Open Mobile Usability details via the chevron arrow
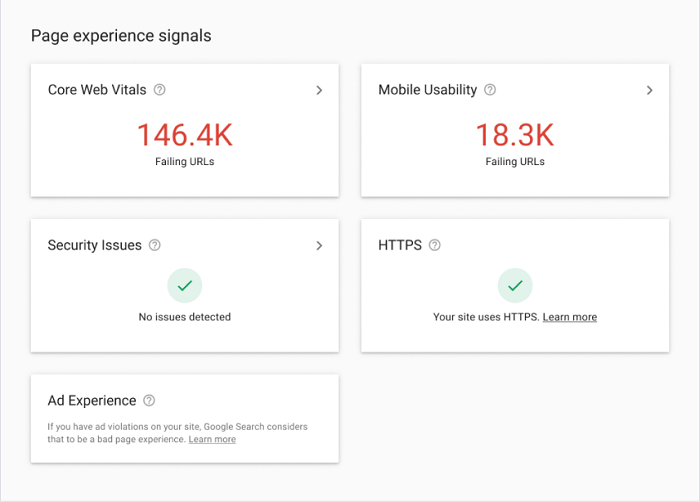 coord(649,90)
